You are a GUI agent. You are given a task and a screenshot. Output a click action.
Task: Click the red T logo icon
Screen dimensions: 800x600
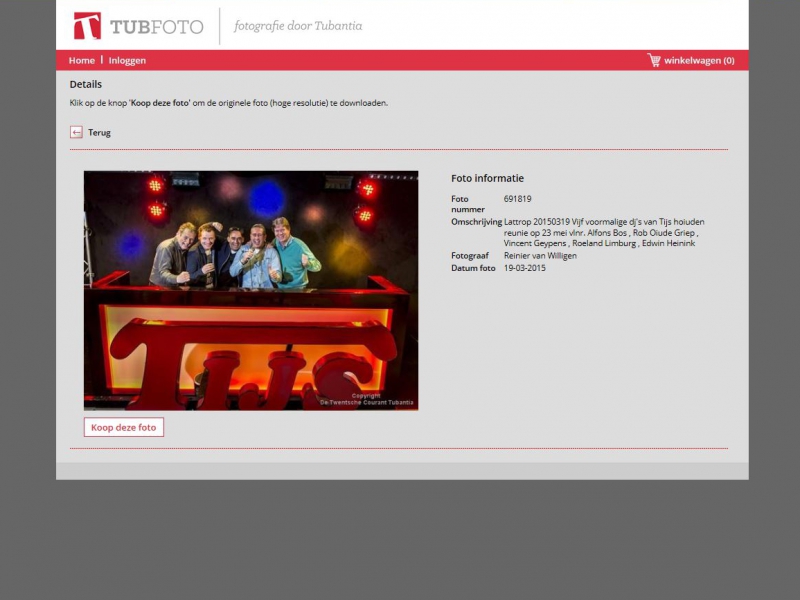coord(87,26)
